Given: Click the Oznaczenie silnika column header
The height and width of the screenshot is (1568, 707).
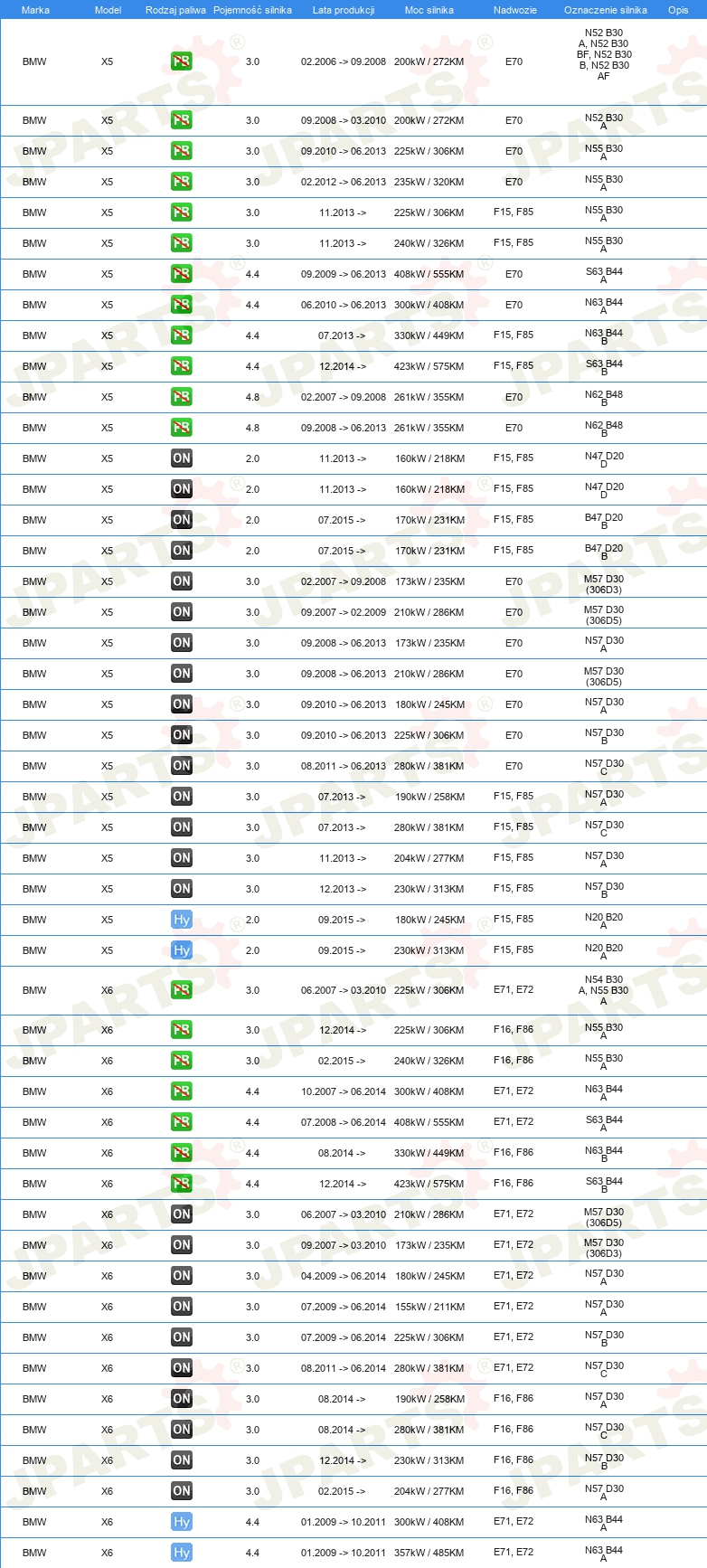Looking at the screenshot, I should point(605,10).
